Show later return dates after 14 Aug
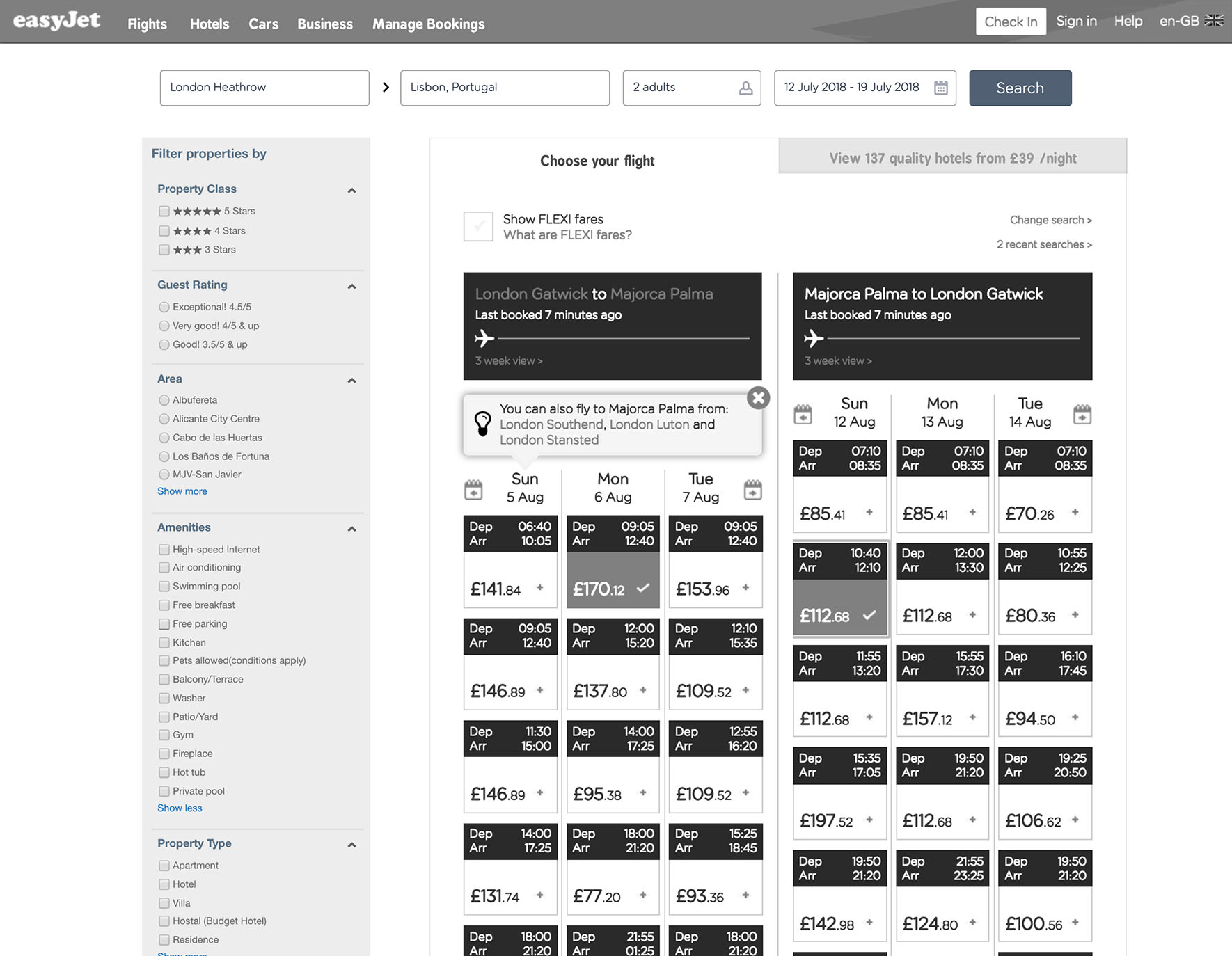The image size is (1232, 956). pyautogui.click(x=1082, y=414)
